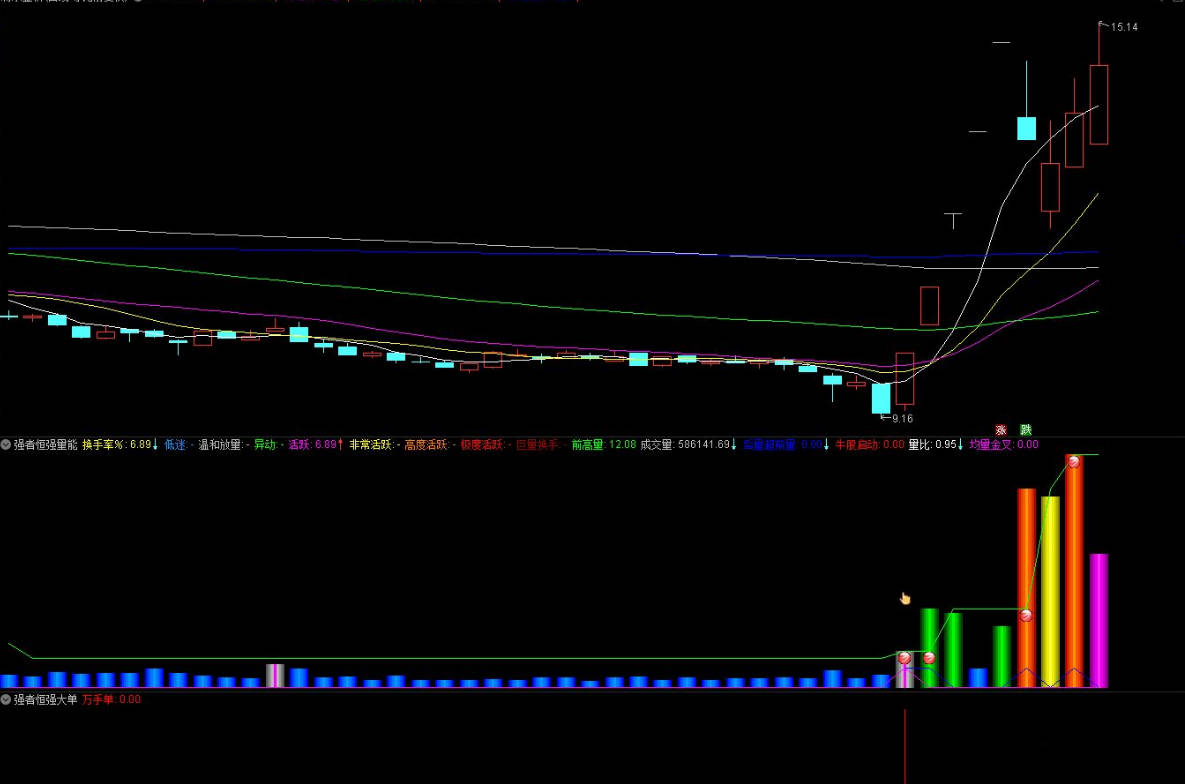1185x784 pixels.
Task: Select the tall yellow volume bar
Action: pyautogui.click(x=1050, y=592)
